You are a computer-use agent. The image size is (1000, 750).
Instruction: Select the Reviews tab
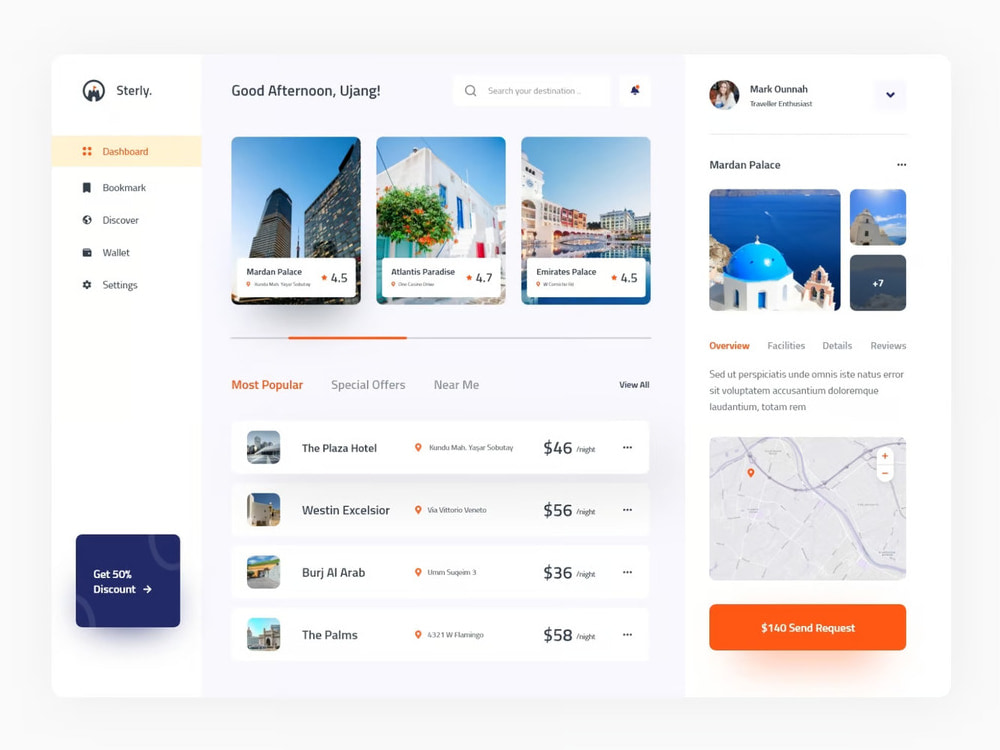[x=888, y=346]
